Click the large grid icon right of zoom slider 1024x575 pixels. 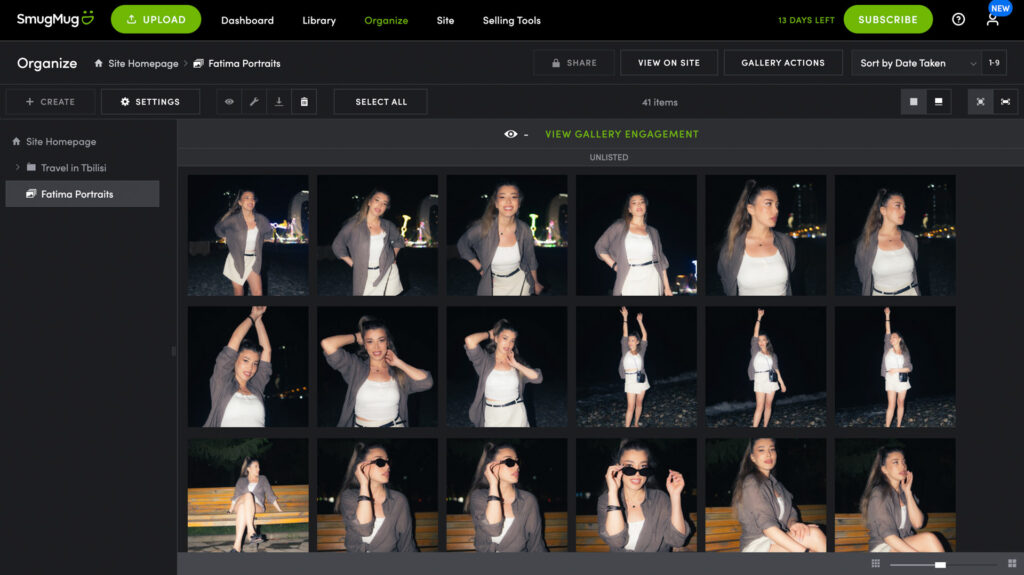coord(1012,563)
